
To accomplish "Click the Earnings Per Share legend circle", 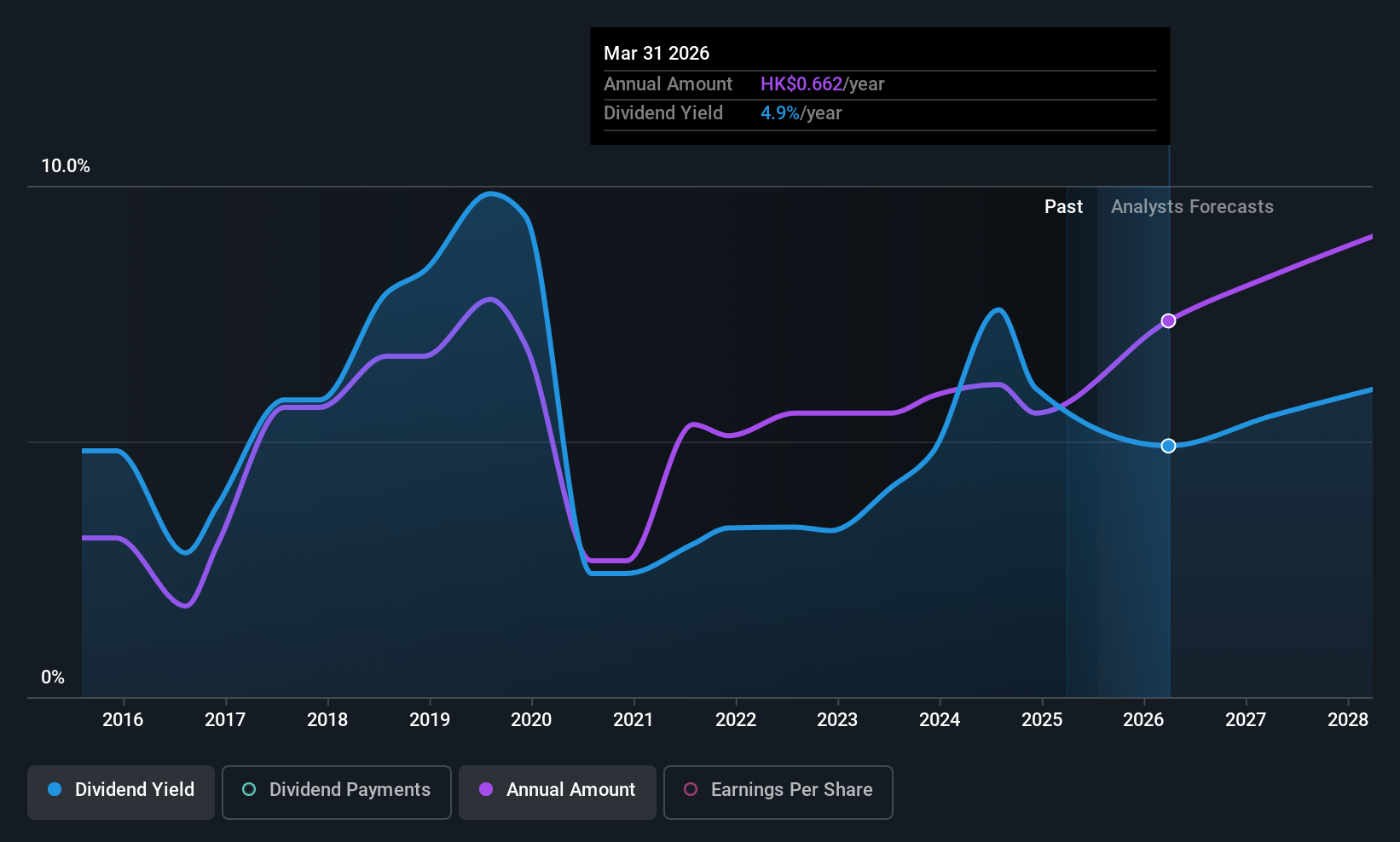I will click(691, 789).
